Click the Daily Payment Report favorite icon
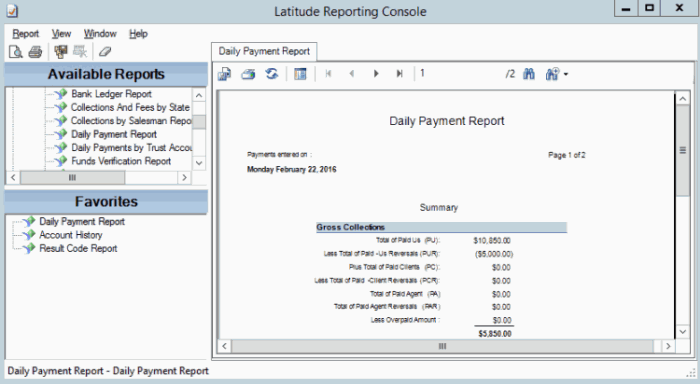This screenshot has height=384, width=700. (29, 221)
